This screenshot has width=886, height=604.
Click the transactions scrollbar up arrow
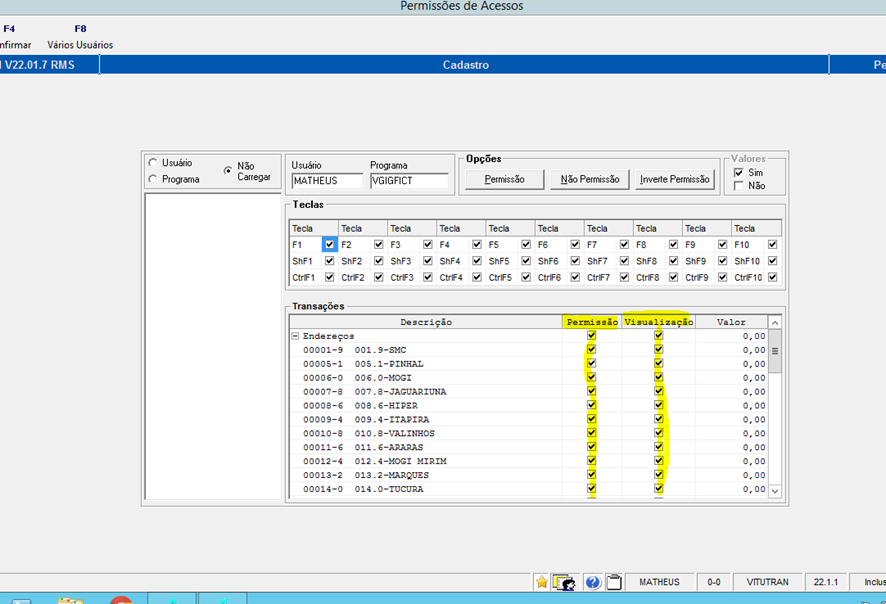click(775, 323)
